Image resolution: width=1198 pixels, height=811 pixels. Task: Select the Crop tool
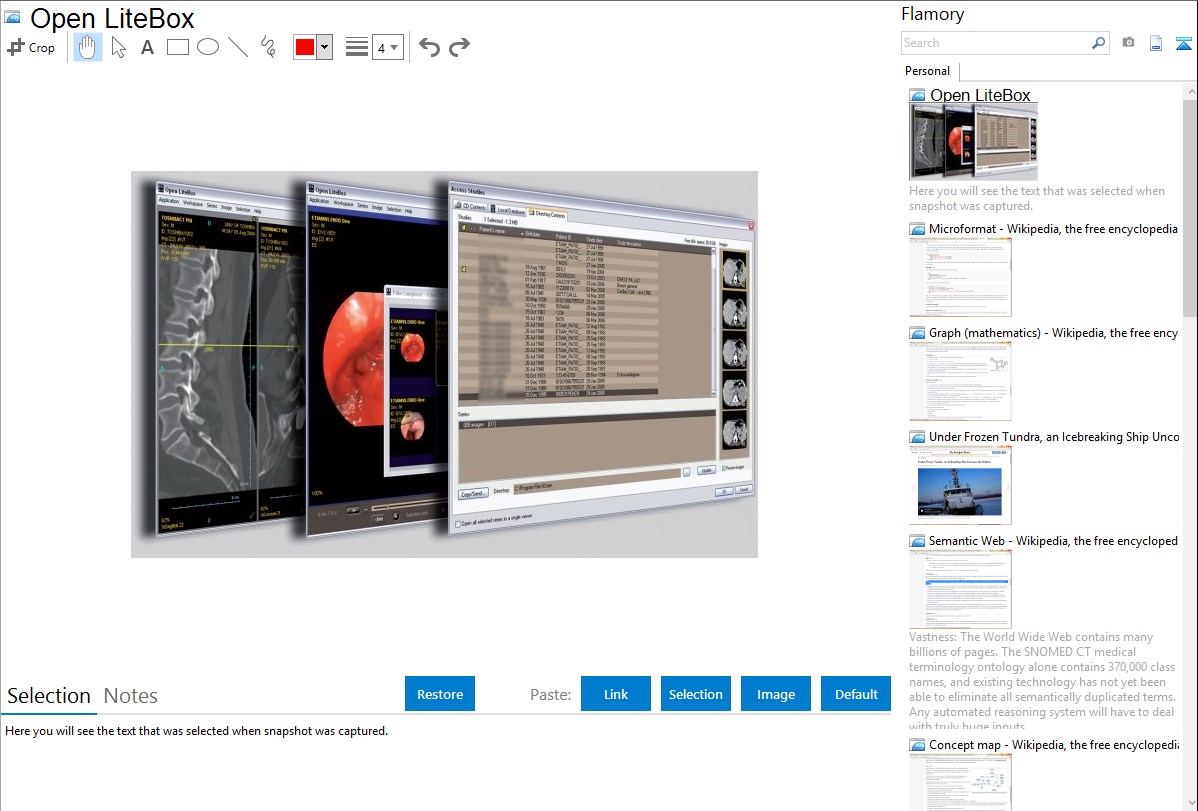tap(31, 47)
